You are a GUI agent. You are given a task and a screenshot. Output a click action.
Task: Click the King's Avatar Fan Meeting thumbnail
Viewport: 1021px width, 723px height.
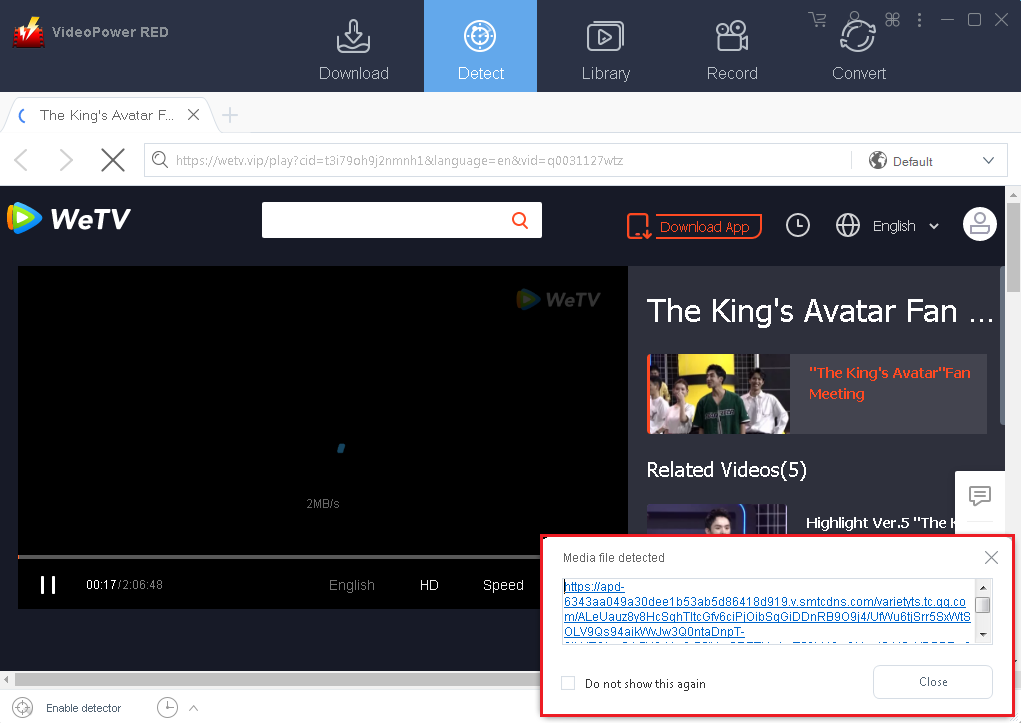coord(718,394)
